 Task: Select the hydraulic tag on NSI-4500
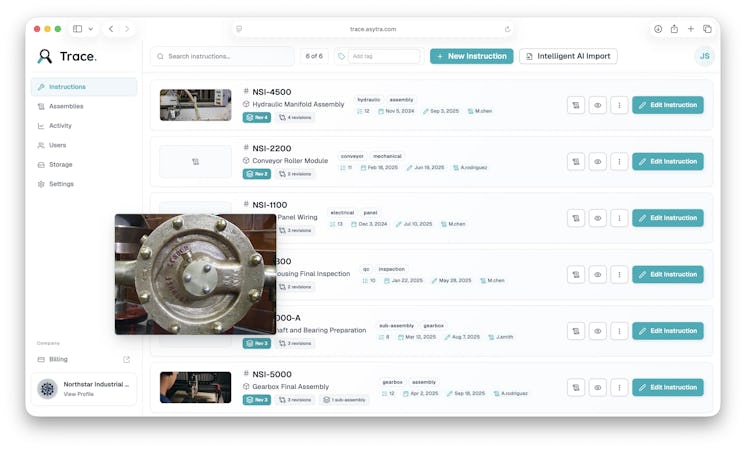(x=369, y=100)
